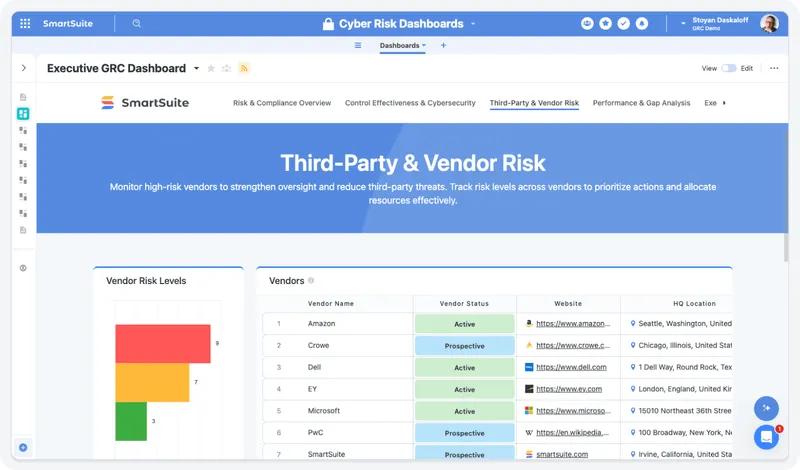The image size is (800, 470).
Task: Select the EY vendor name cell
Action: (312, 389)
